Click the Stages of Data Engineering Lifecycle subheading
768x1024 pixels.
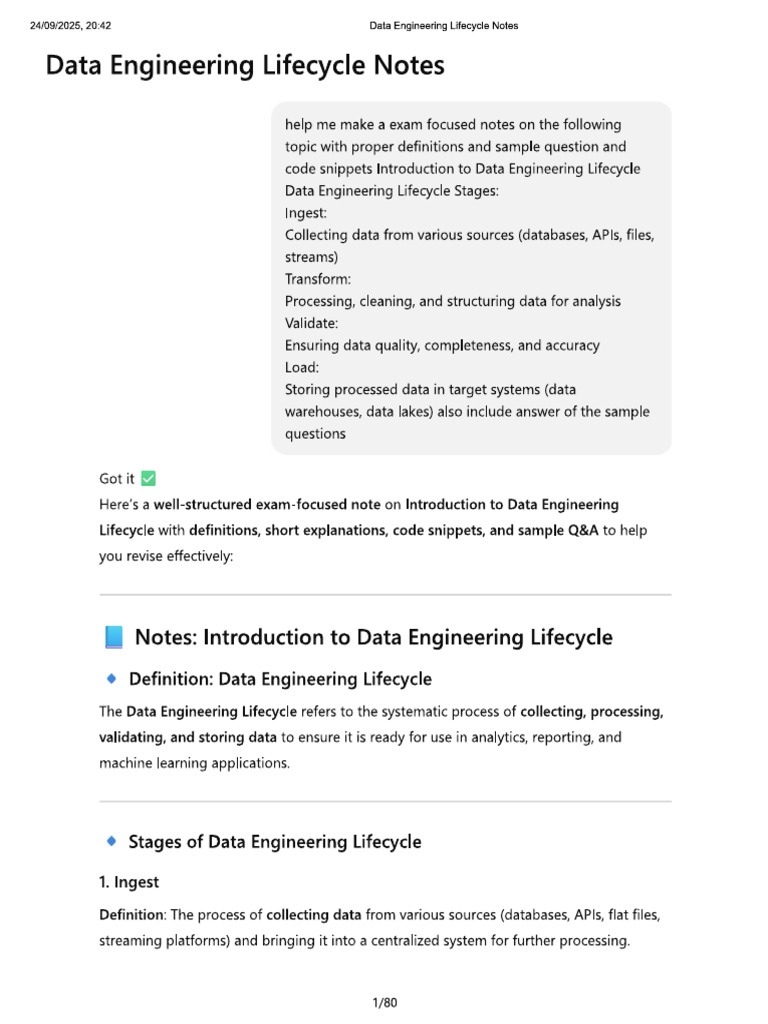tap(275, 842)
